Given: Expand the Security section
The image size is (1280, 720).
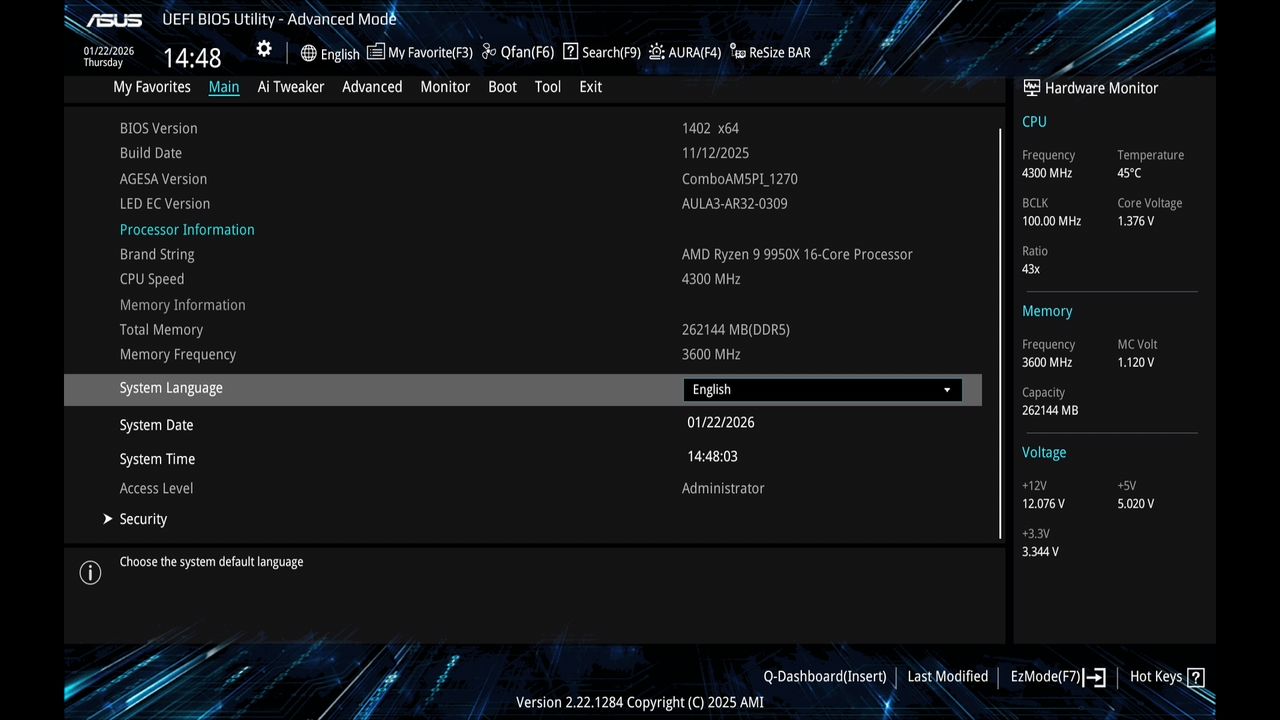Looking at the screenshot, I should click(x=143, y=519).
